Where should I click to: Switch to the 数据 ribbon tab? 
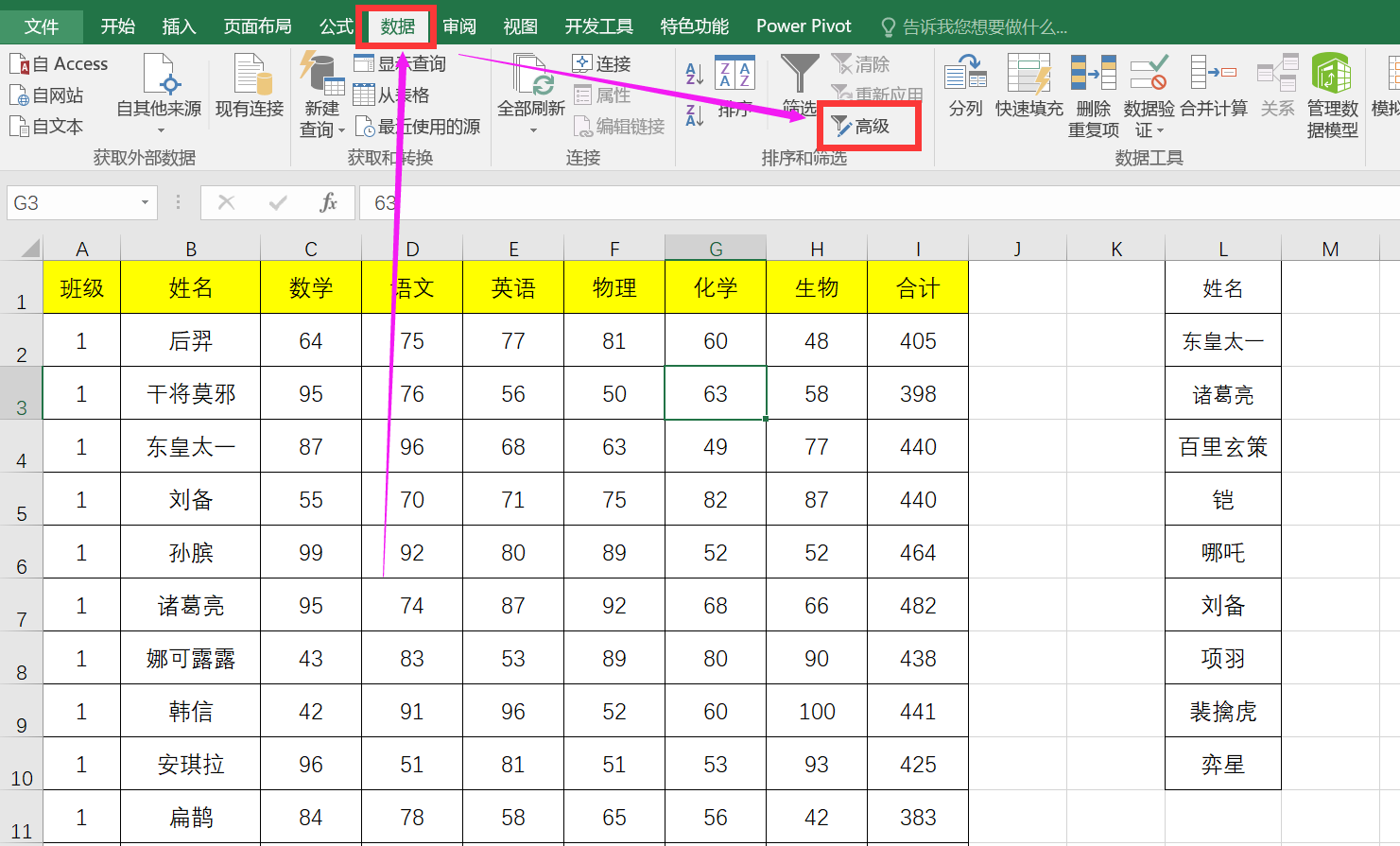point(398,26)
